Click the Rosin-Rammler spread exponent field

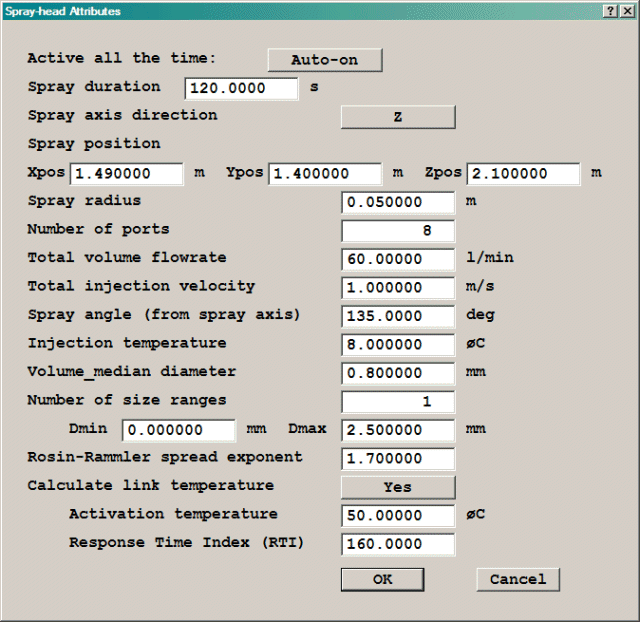pos(398,458)
